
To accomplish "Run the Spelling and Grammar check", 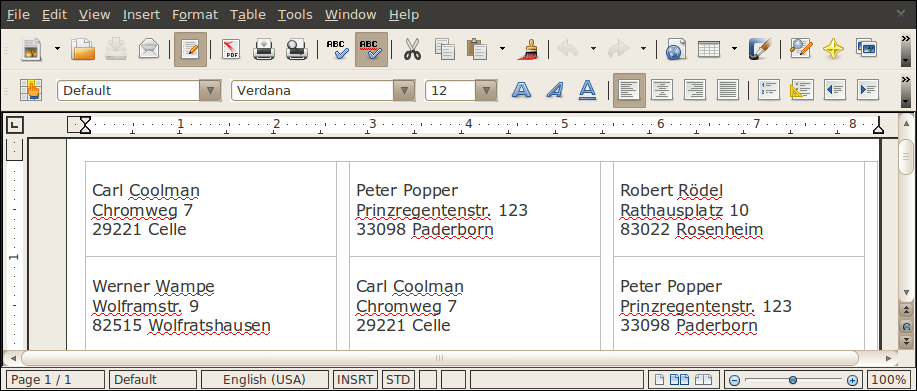I will pos(337,49).
